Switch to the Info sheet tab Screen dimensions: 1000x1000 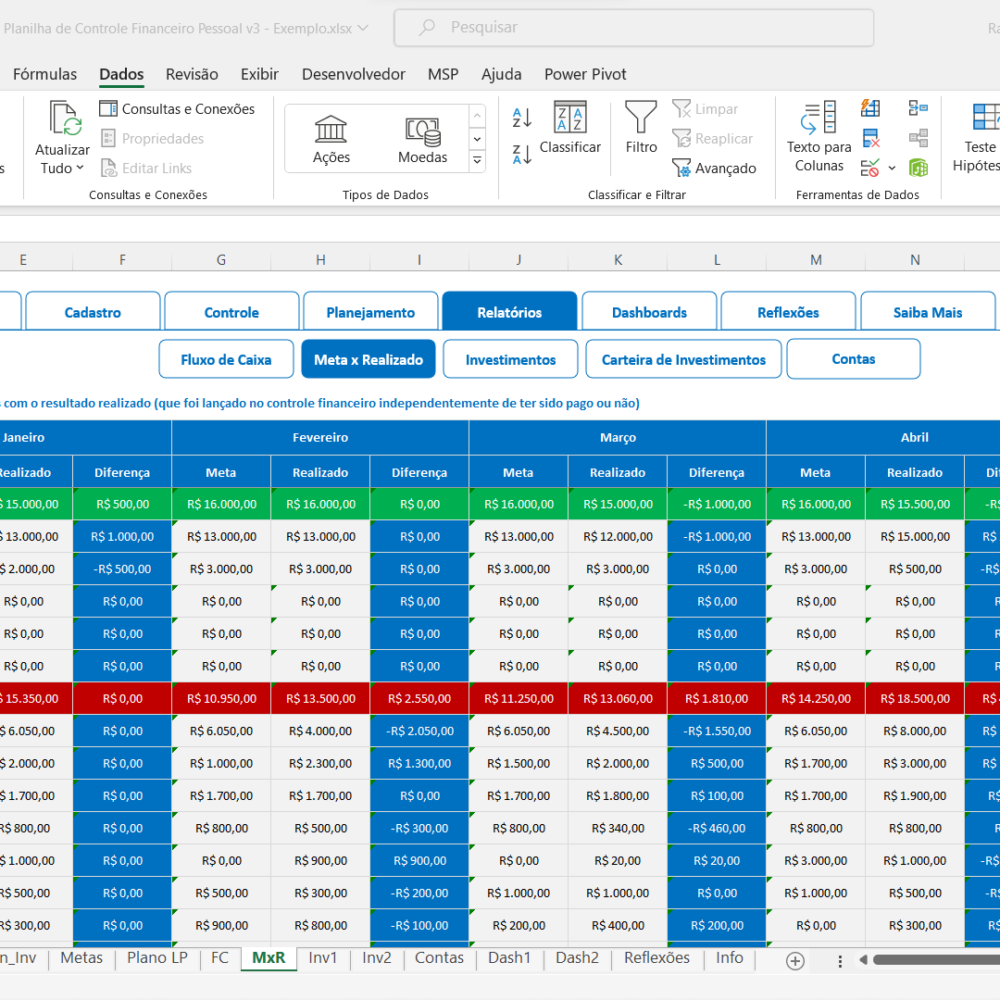[x=729, y=958]
